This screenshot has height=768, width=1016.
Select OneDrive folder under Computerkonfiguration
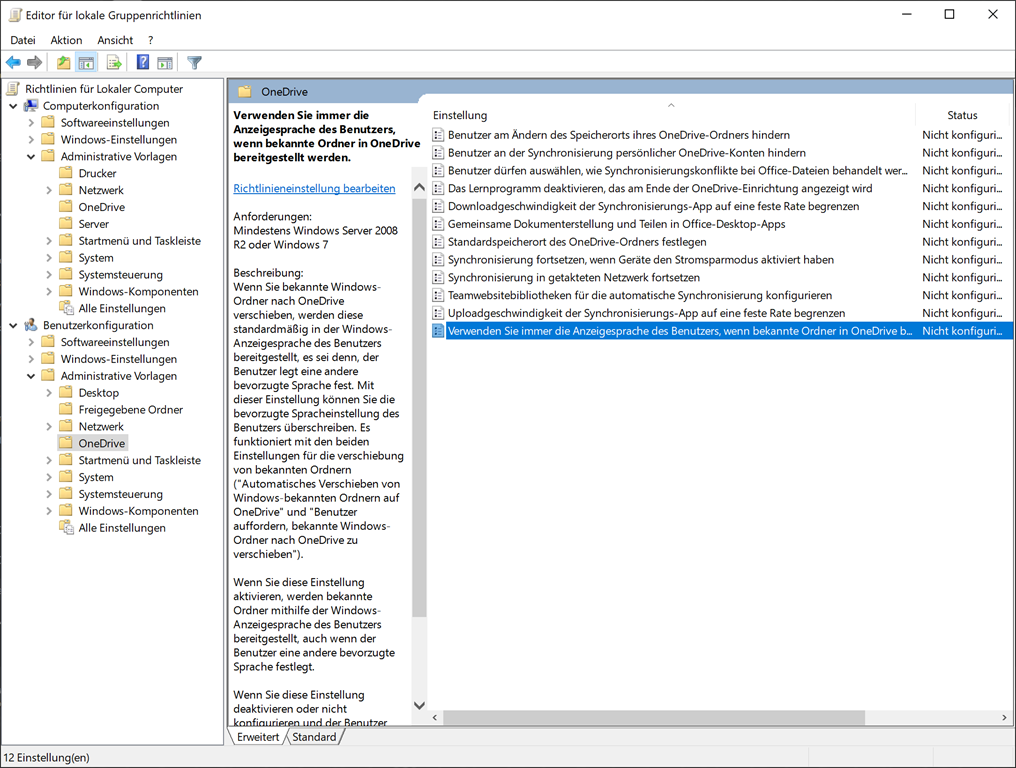pos(101,207)
